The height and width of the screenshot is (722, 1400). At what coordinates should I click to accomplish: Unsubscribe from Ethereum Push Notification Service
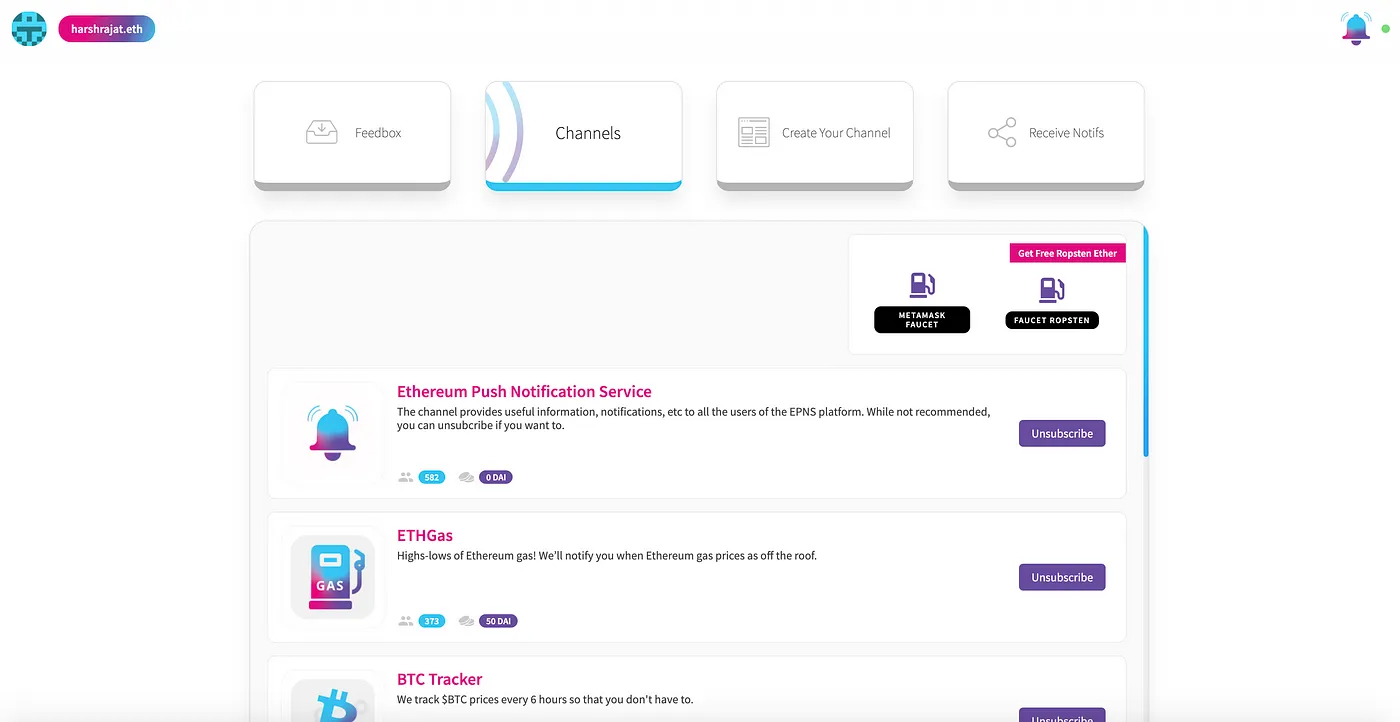pos(1062,433)
